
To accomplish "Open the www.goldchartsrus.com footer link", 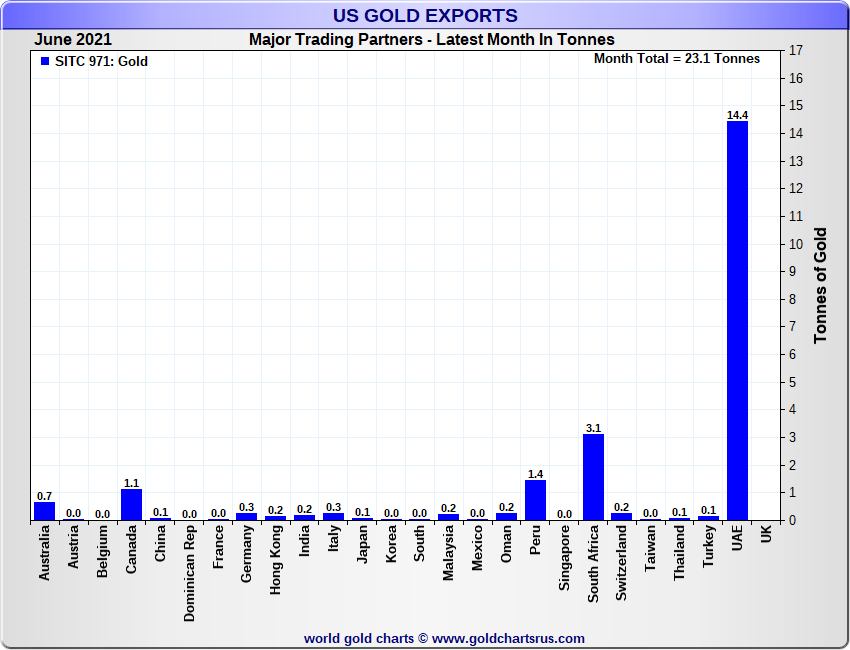I will (x=508, y=638).
